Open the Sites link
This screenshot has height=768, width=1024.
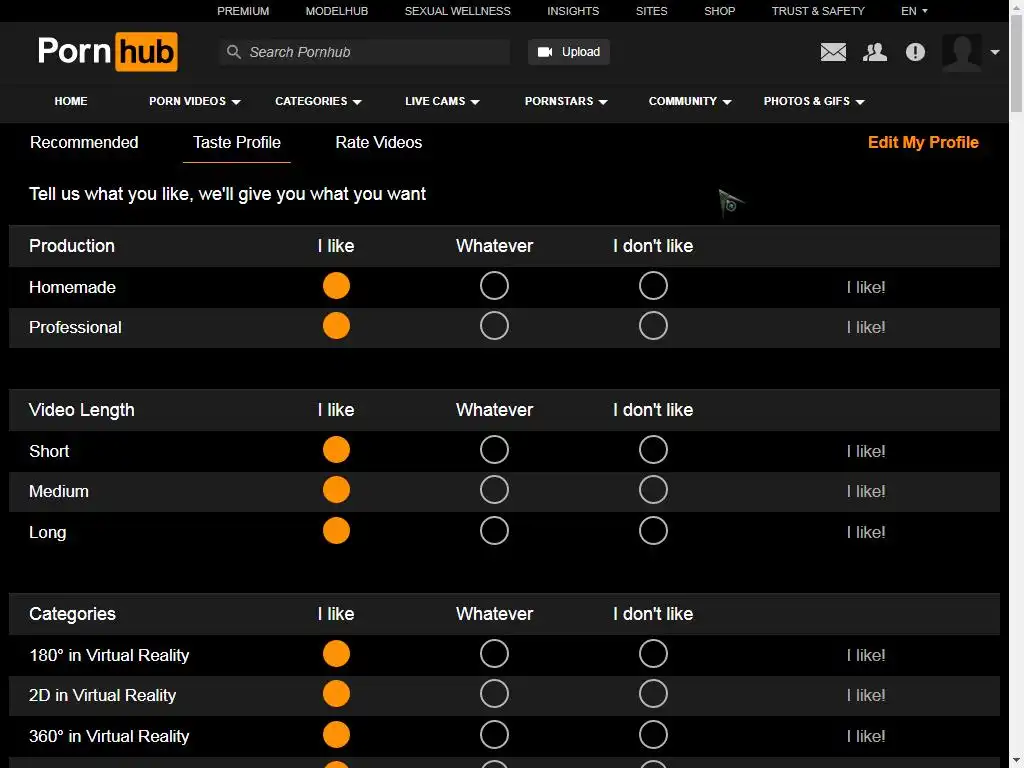[652, 11]
